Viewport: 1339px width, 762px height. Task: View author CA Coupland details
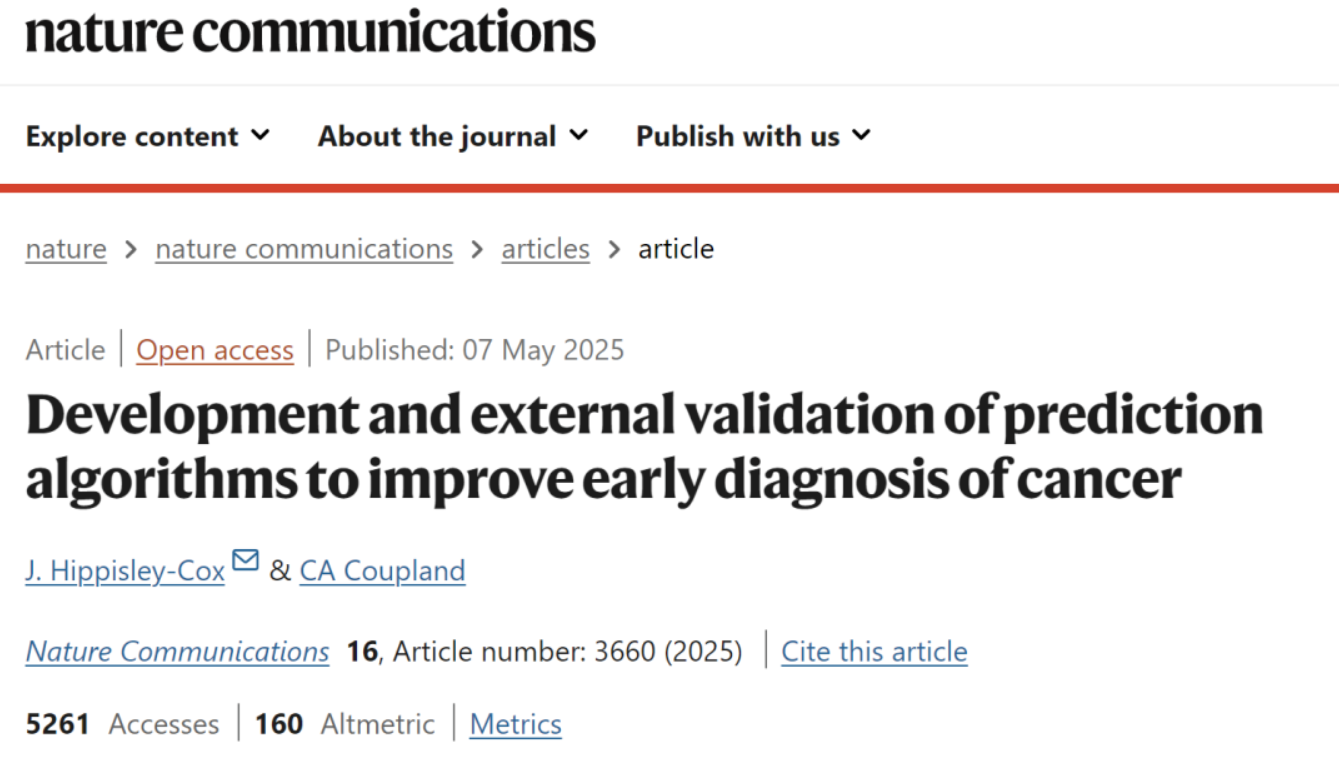pos(382,571)
